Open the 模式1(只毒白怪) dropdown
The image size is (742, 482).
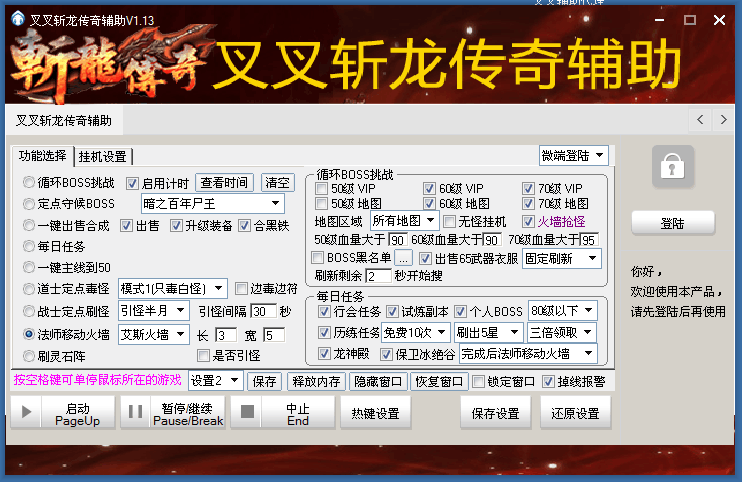(x=173, y=288)
